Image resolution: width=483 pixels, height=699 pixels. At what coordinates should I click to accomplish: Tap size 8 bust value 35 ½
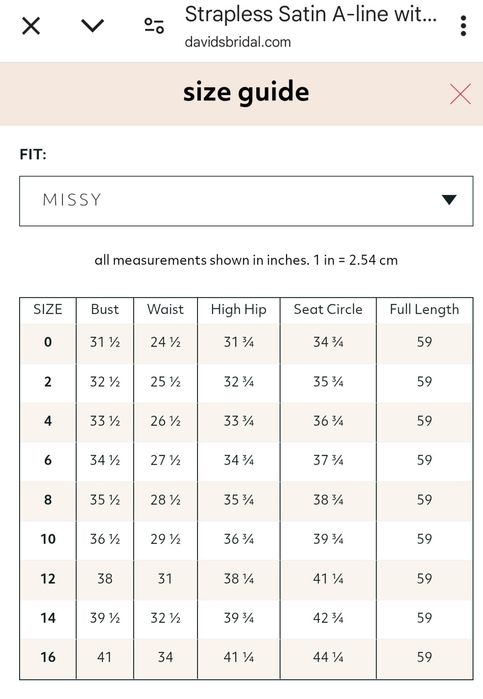105,500
